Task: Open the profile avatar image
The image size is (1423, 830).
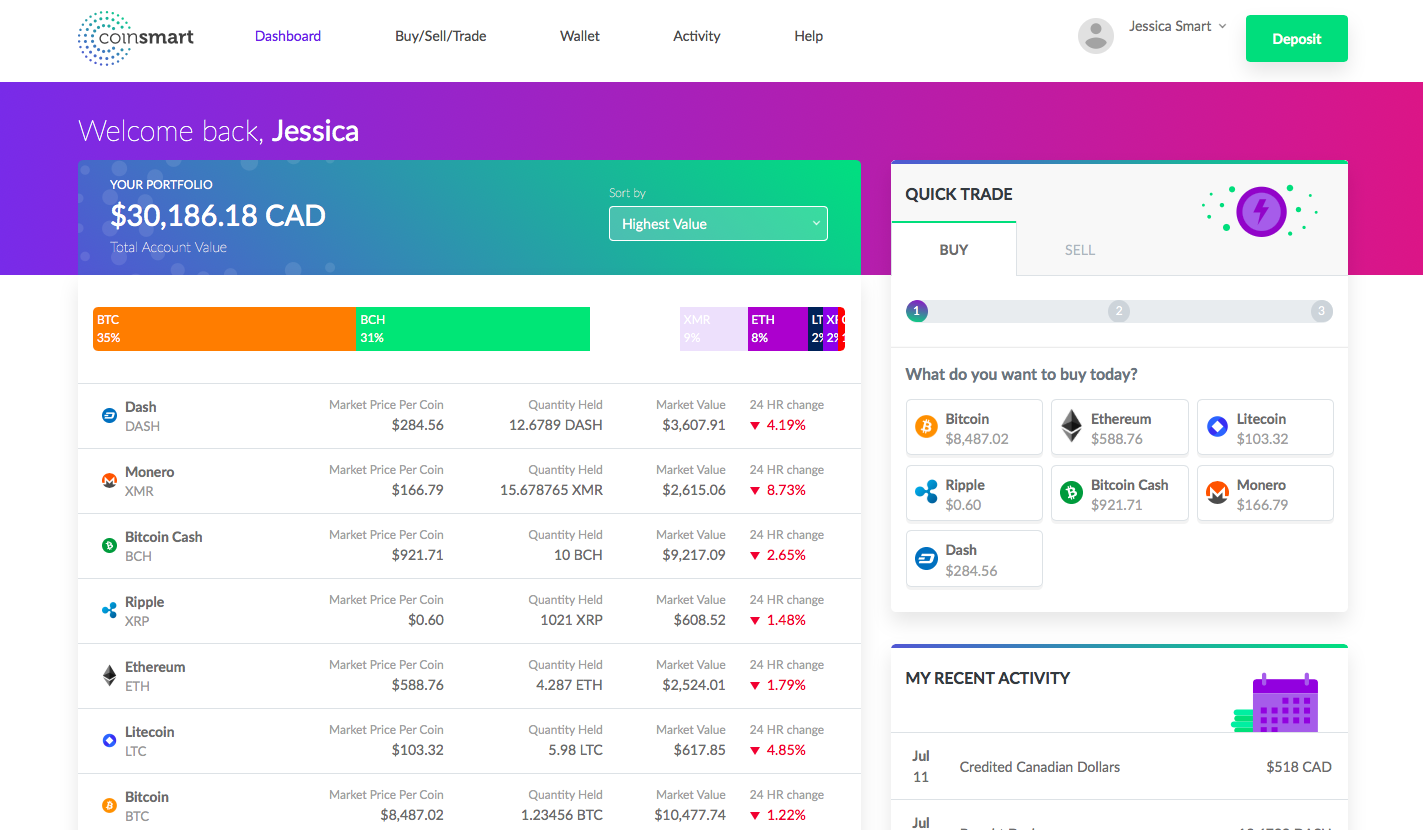Action: (x=1095, y=35)
